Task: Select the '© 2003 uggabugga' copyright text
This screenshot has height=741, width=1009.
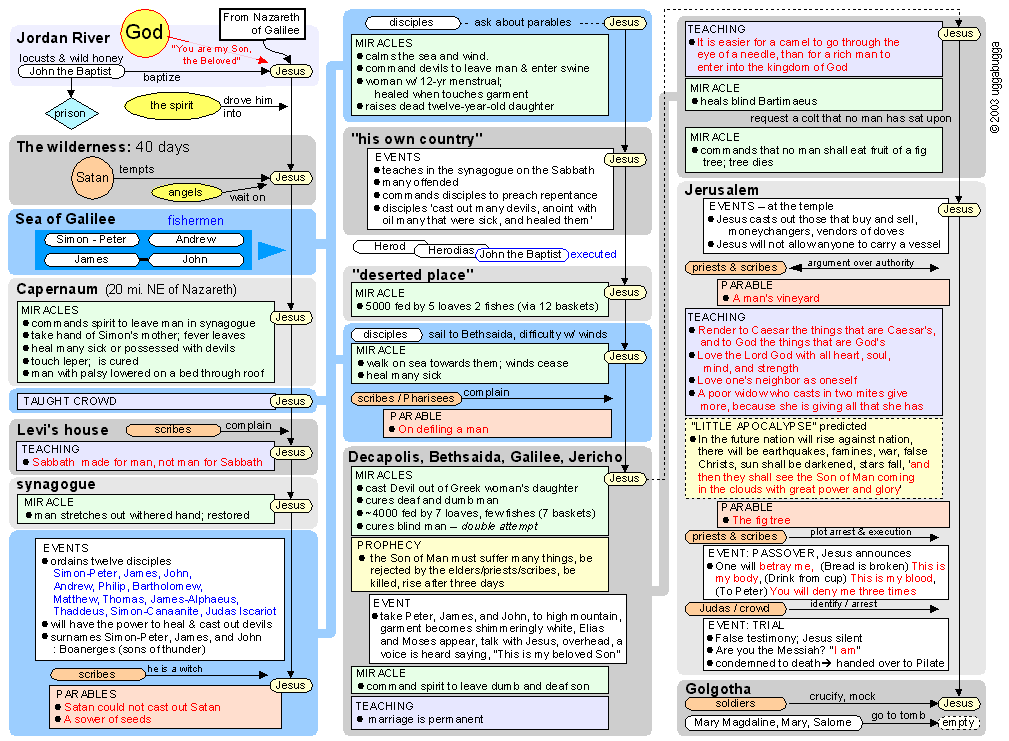Action: (995, 87)
